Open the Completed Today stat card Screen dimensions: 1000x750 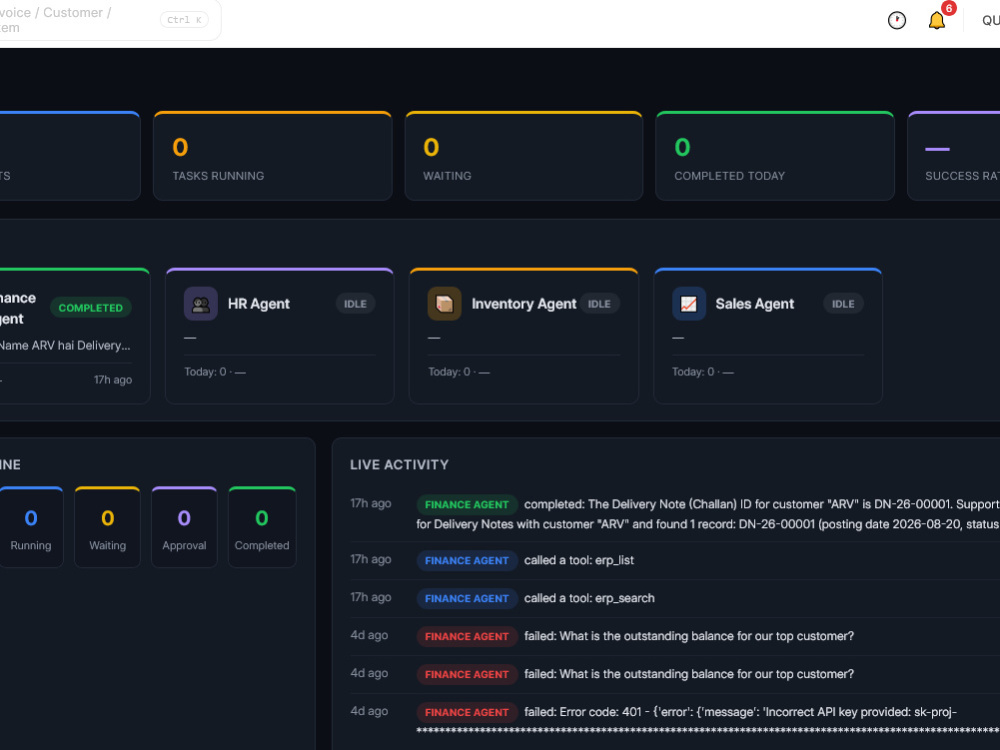pyautogui.click(x=775, y=156)
